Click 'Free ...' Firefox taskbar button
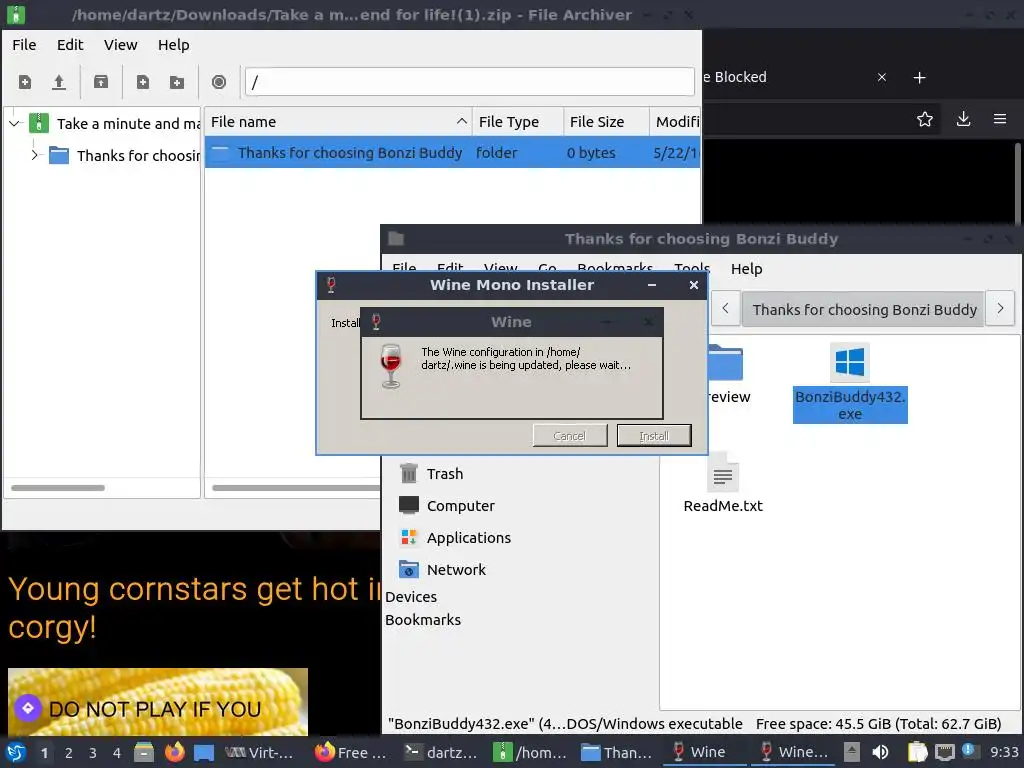Screen dimensions: 1024x768 pos(350,752)
